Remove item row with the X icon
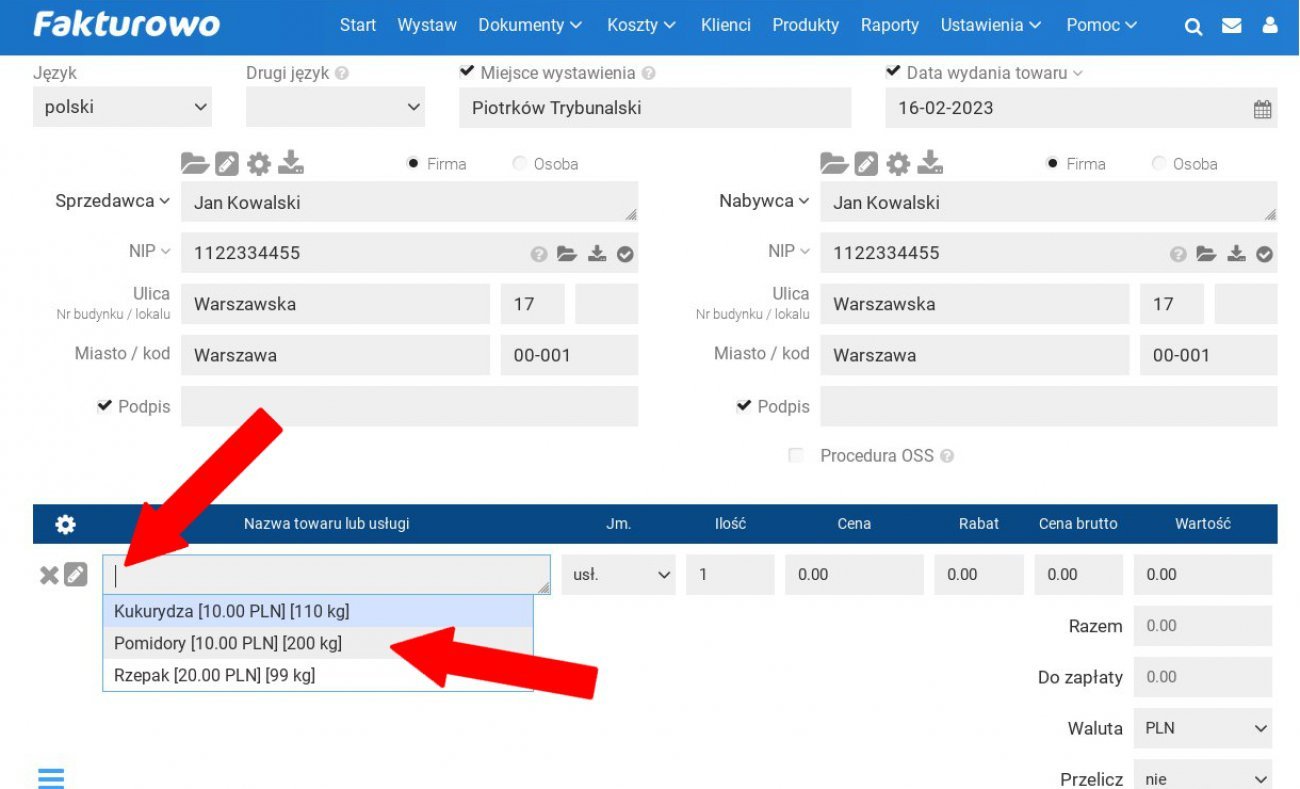The width and height of the screenshot is (1300, 789). click(48, 575)
